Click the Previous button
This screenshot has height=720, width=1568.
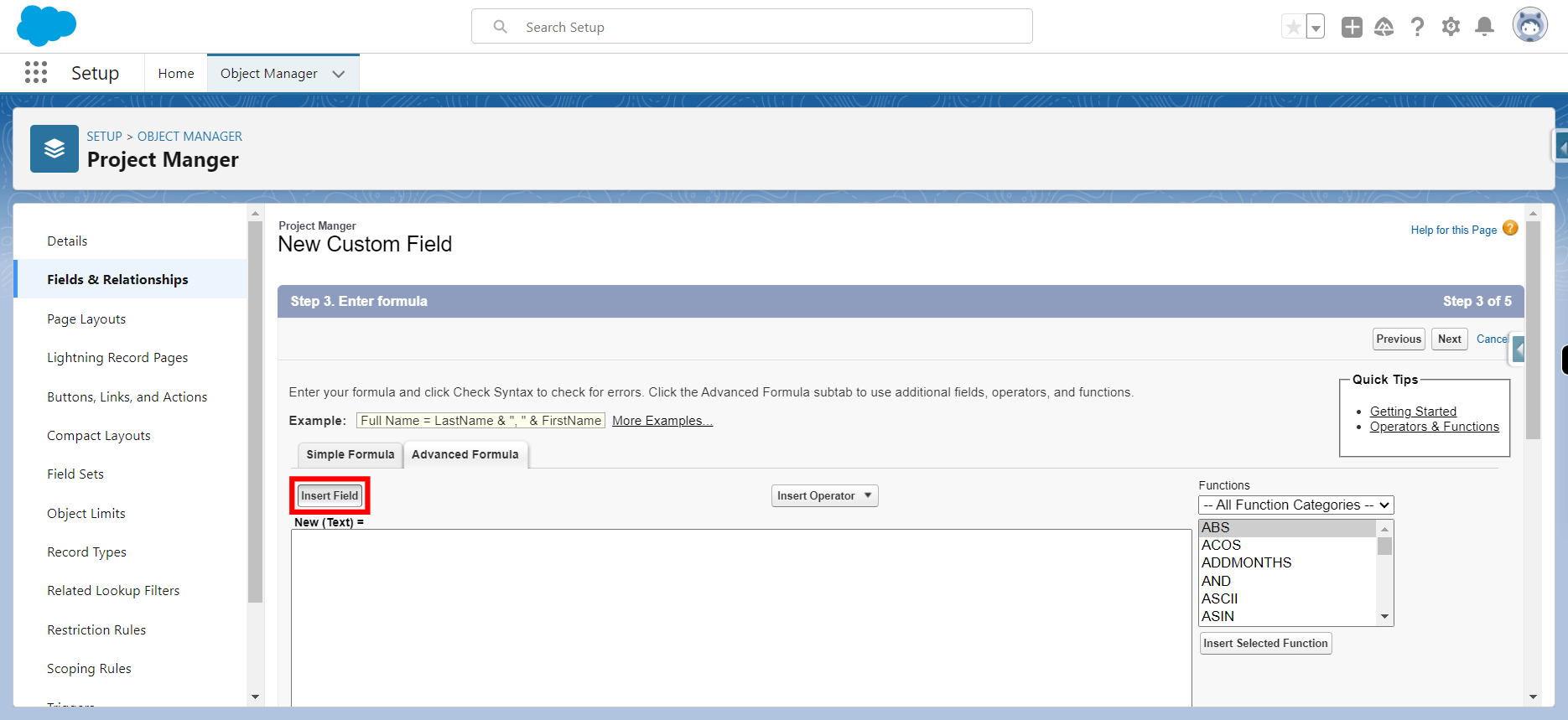coord(1399,339)
